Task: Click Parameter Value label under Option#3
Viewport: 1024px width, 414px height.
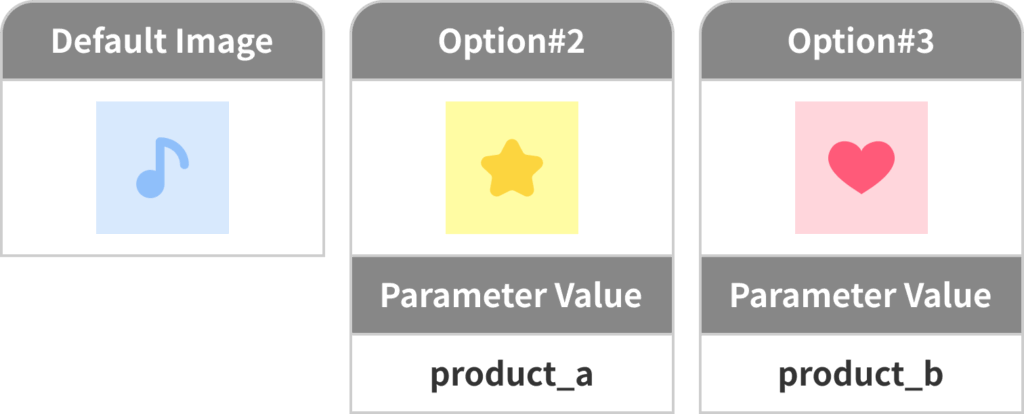Action: click(861, 296)
